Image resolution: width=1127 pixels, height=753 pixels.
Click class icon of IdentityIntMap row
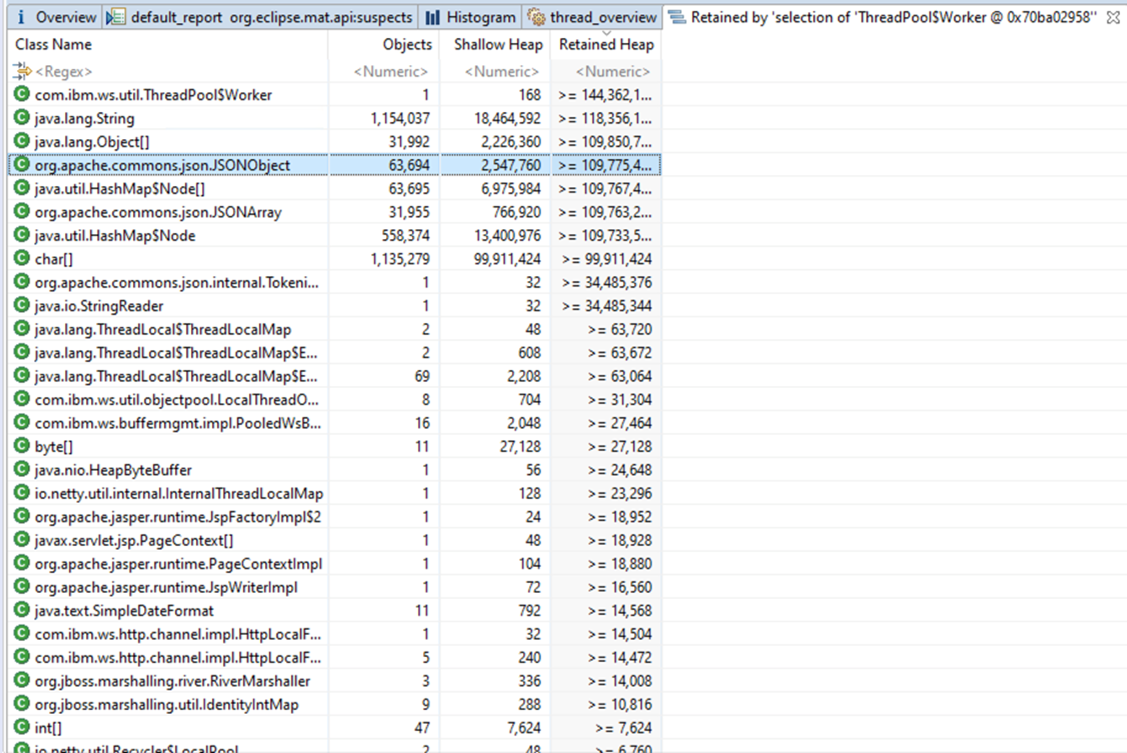point(22,704)
